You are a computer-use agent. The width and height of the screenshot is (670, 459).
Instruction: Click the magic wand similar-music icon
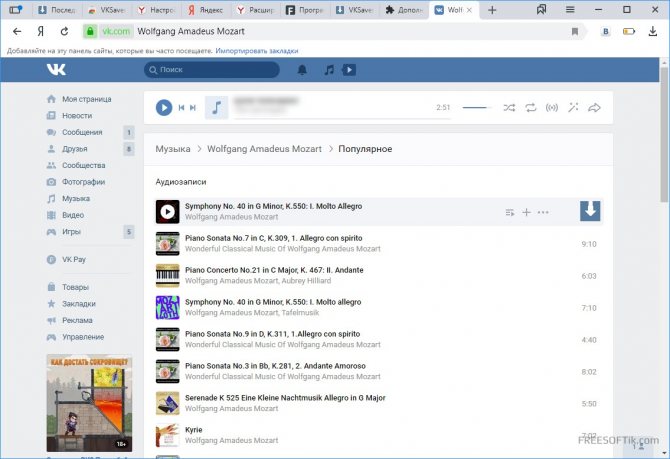[573, 108]
